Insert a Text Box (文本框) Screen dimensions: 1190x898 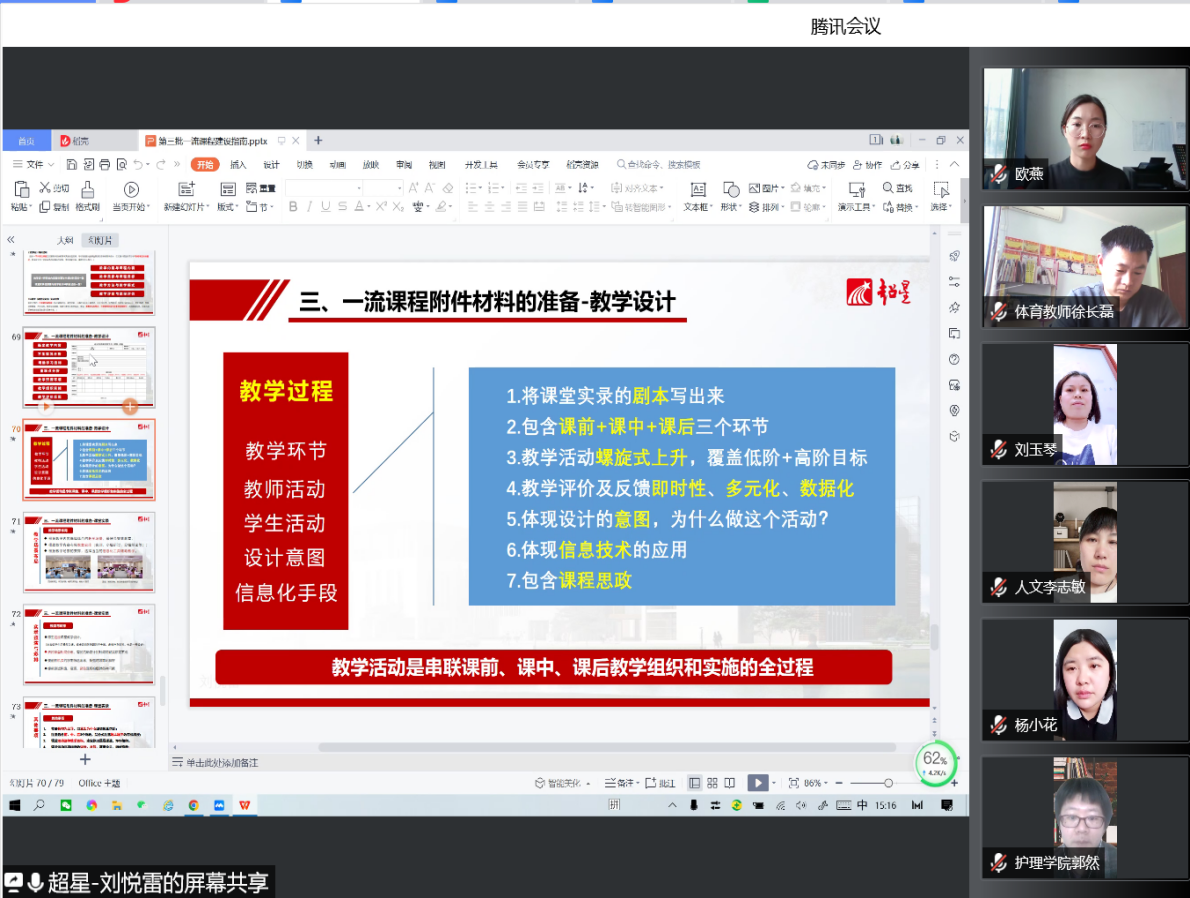[697, 189]
